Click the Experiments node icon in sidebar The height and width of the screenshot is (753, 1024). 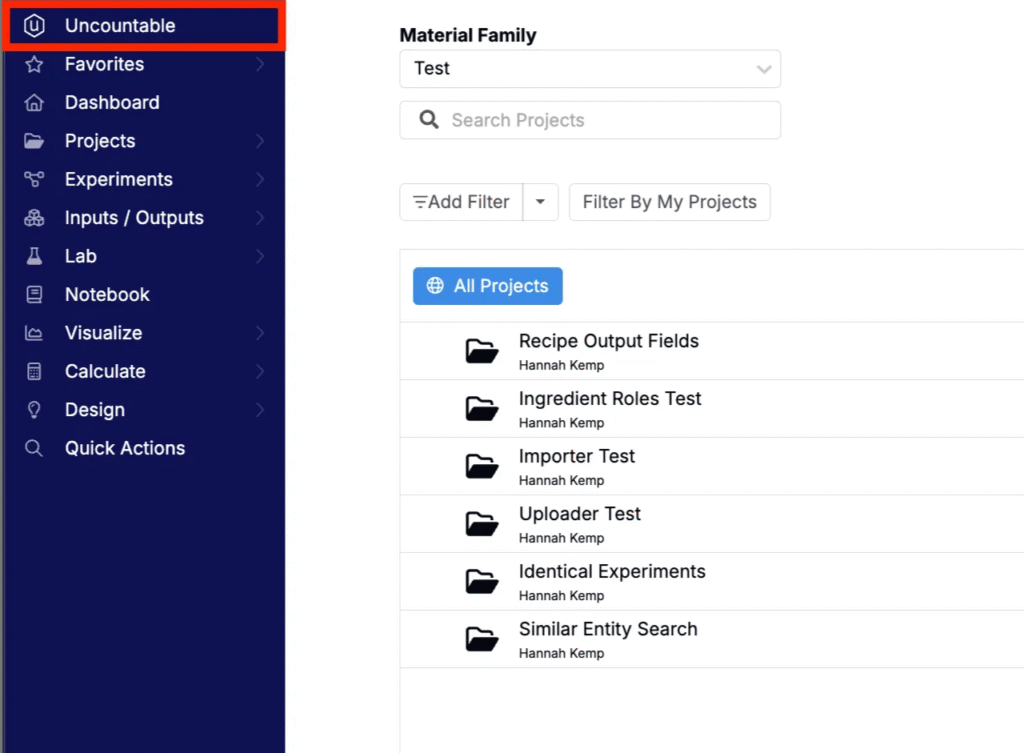point(34,179)
